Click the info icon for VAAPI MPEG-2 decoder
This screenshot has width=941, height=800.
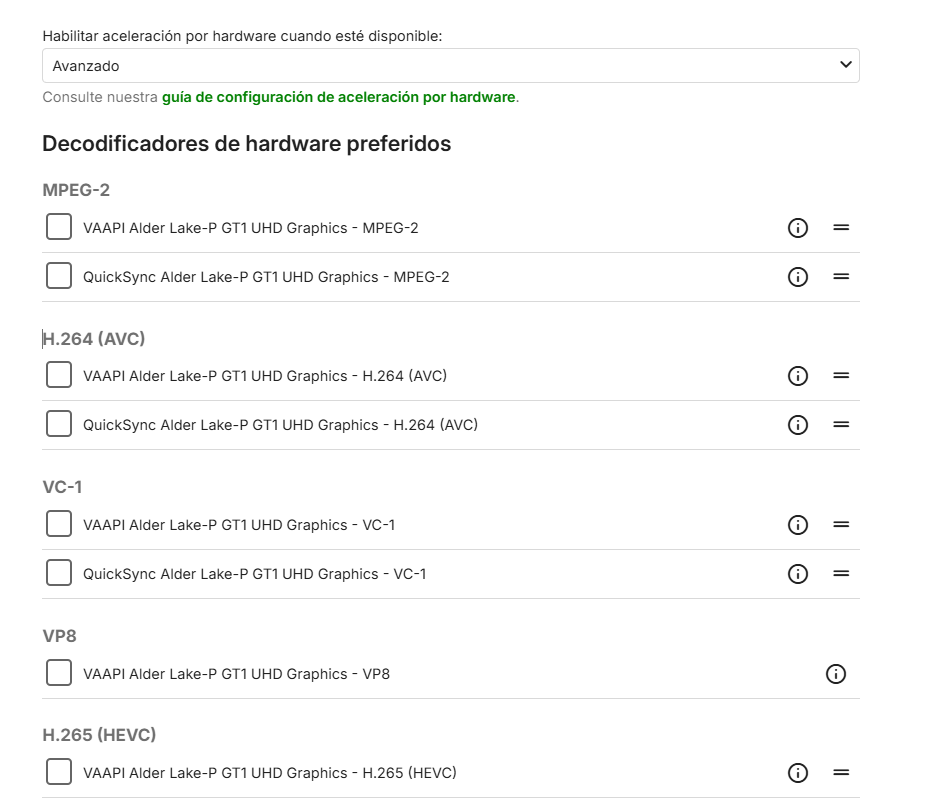[x=797, y=228]
